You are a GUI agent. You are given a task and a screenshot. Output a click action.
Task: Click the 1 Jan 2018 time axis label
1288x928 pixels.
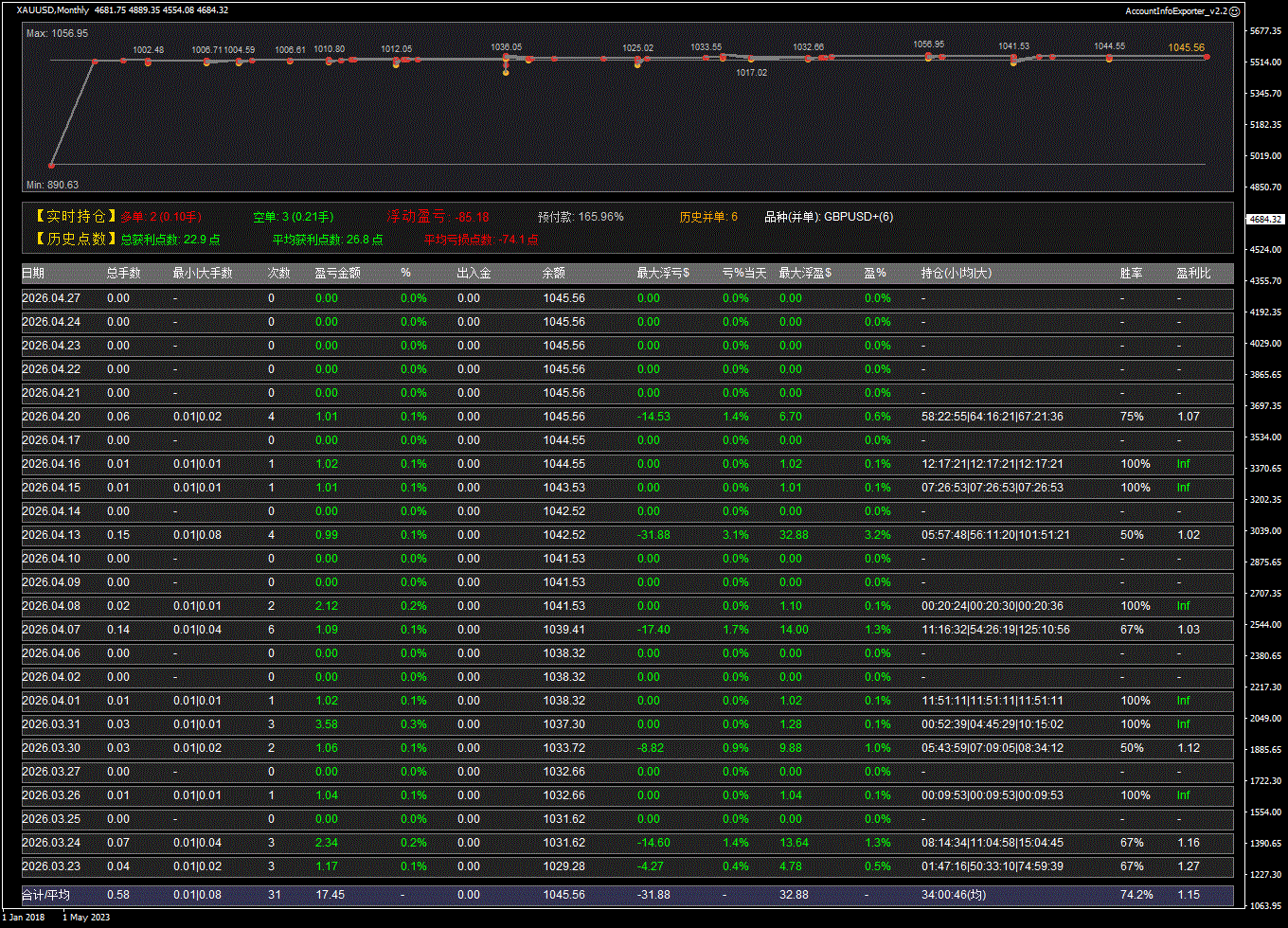(24, 917)
